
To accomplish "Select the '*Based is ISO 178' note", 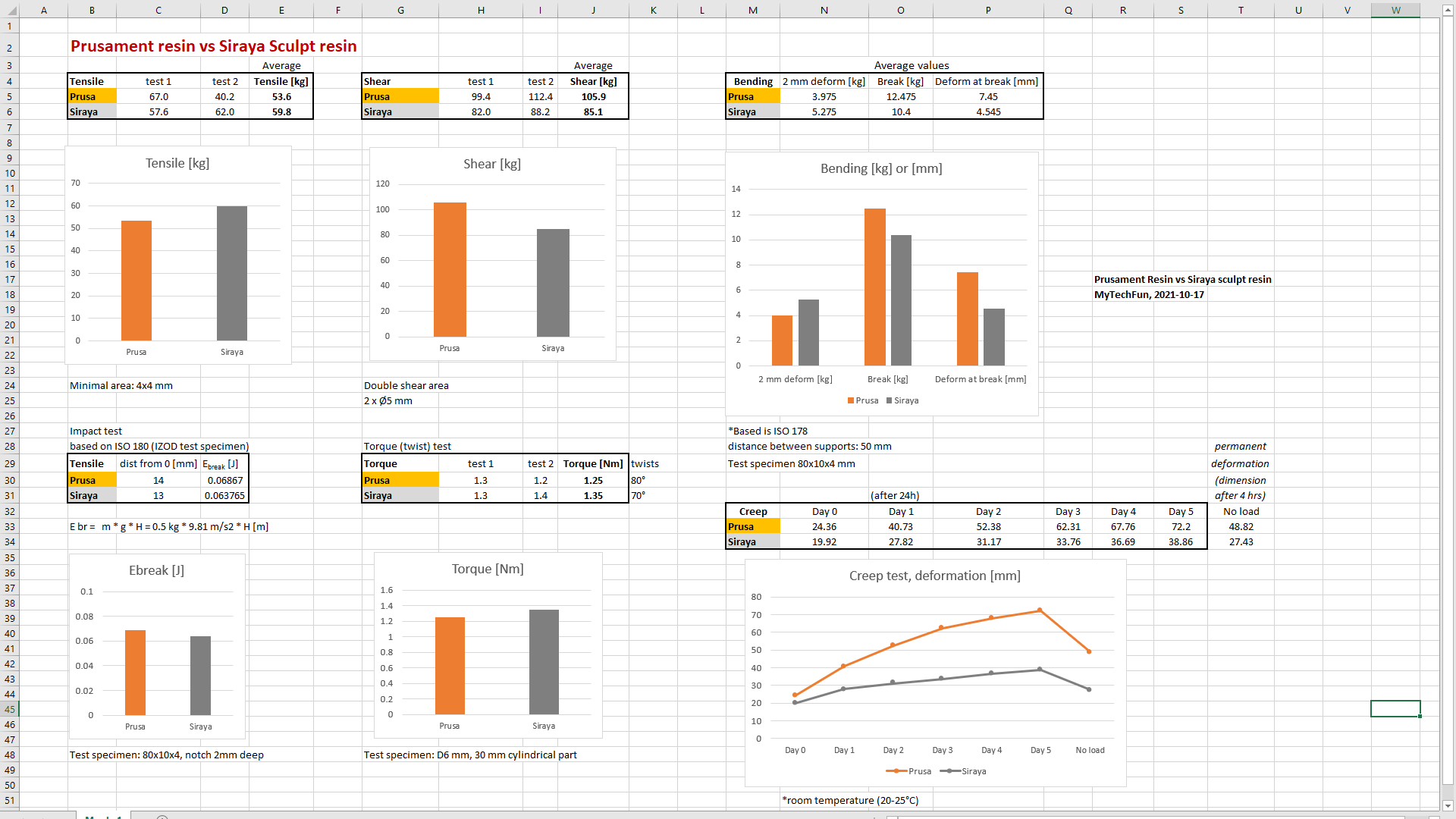I will click(767, 431).
